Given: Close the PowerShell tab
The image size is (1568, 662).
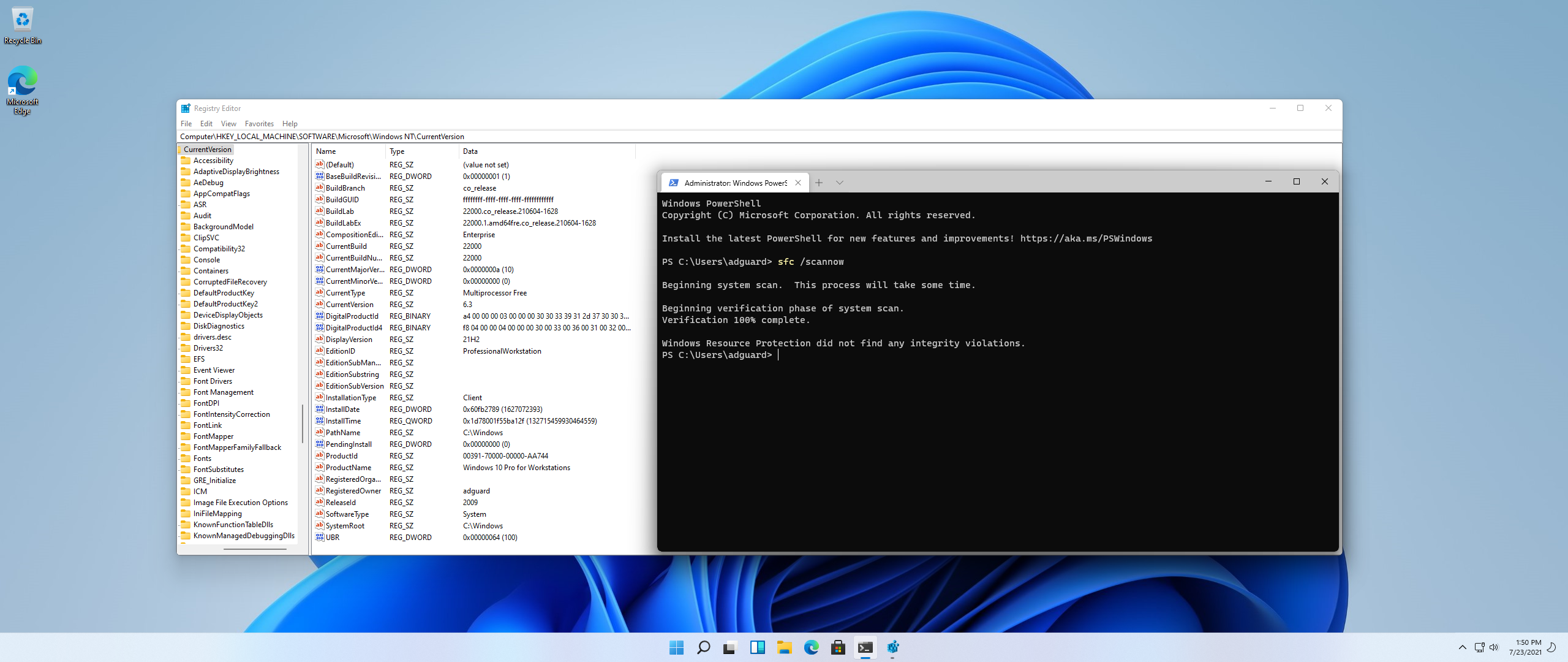Looking at the screenshot, I should (798, 183).
